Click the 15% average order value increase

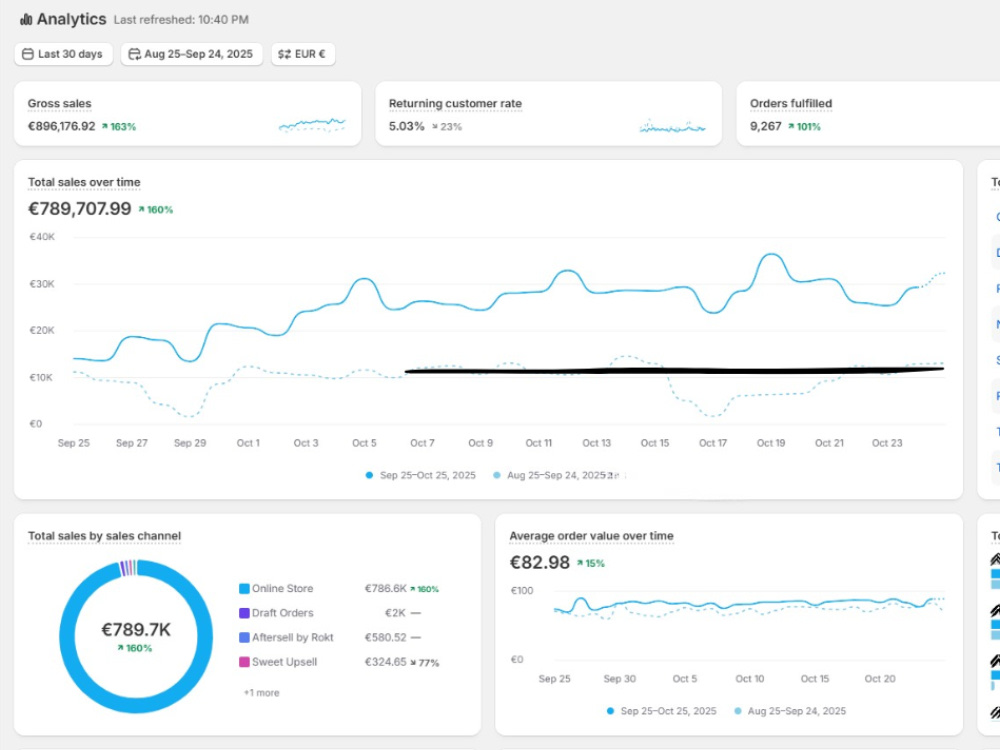tap(590, 563)
